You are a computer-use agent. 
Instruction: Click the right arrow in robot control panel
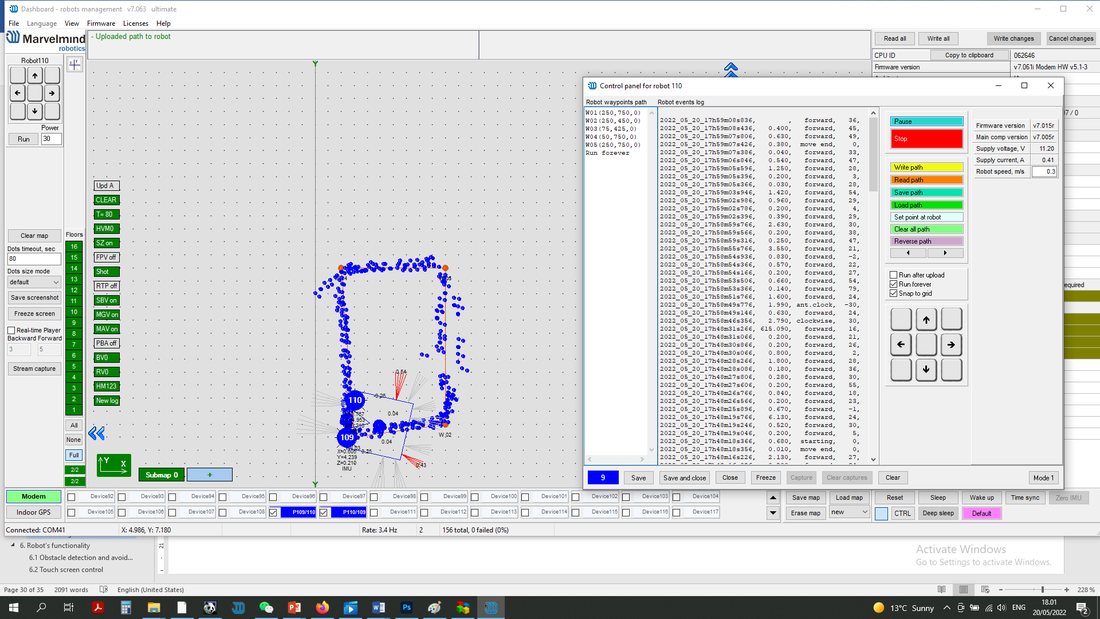point(951,345)
